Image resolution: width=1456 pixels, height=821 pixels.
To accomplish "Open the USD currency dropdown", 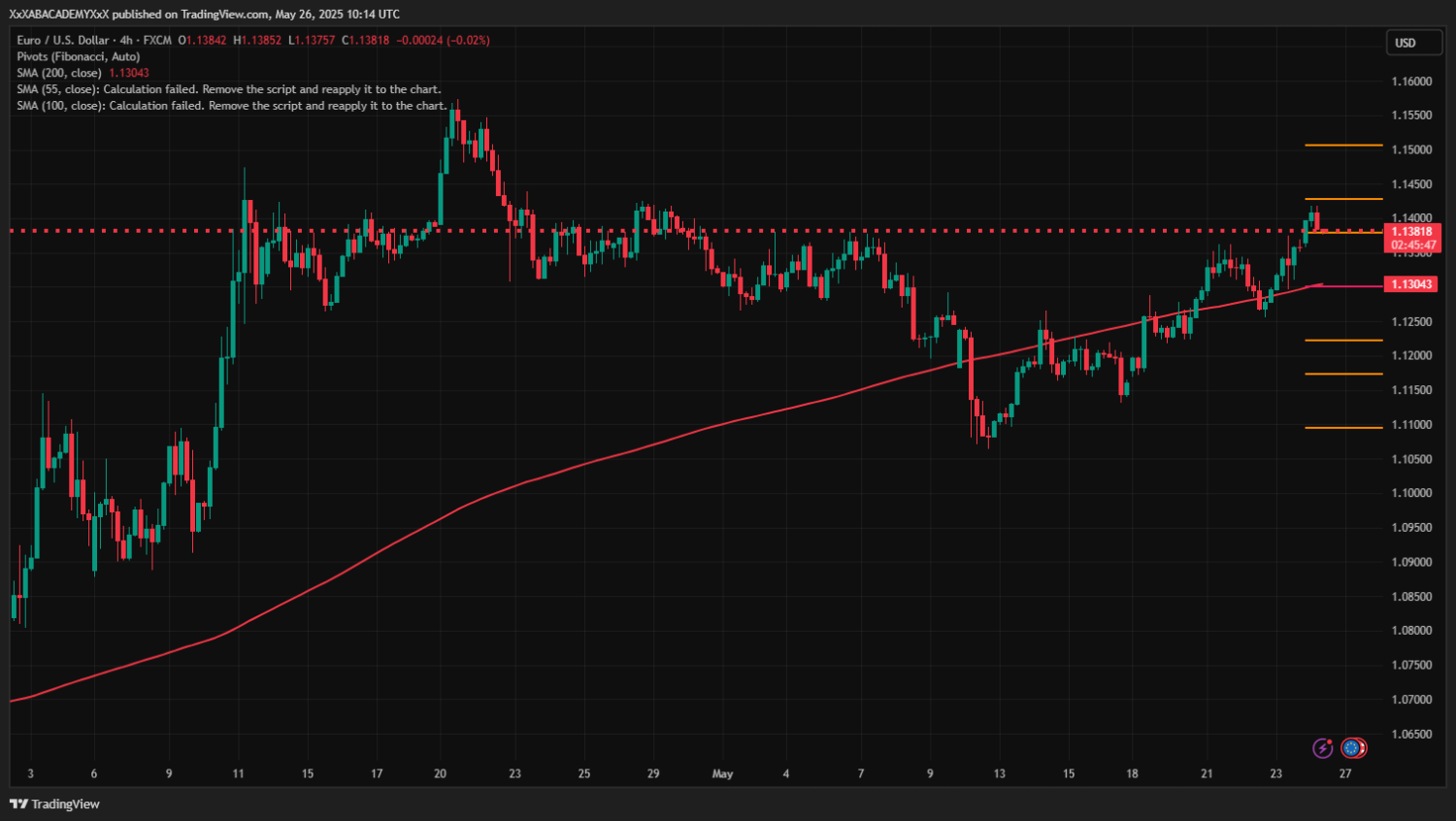I will [1411, 43].
